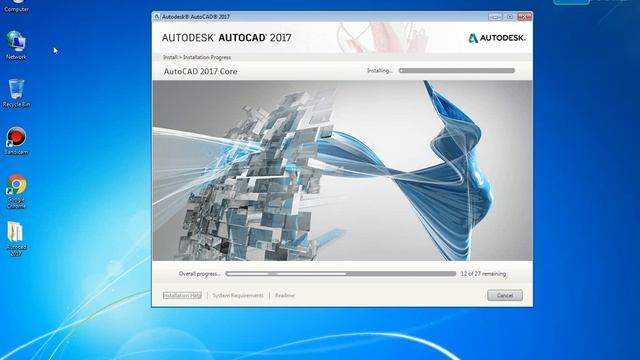This screenshot has height=360, width=640.
Task: Open the System Requirements link
Action: [x=238, y=295]
